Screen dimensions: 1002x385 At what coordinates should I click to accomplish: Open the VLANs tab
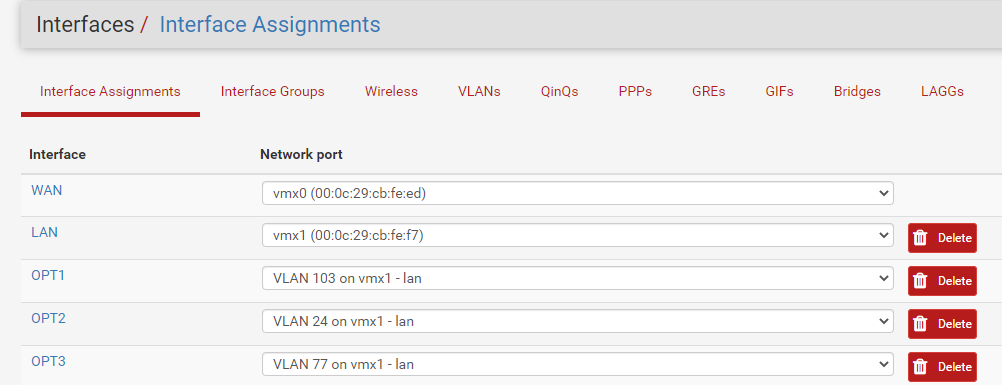coord(479,91)
